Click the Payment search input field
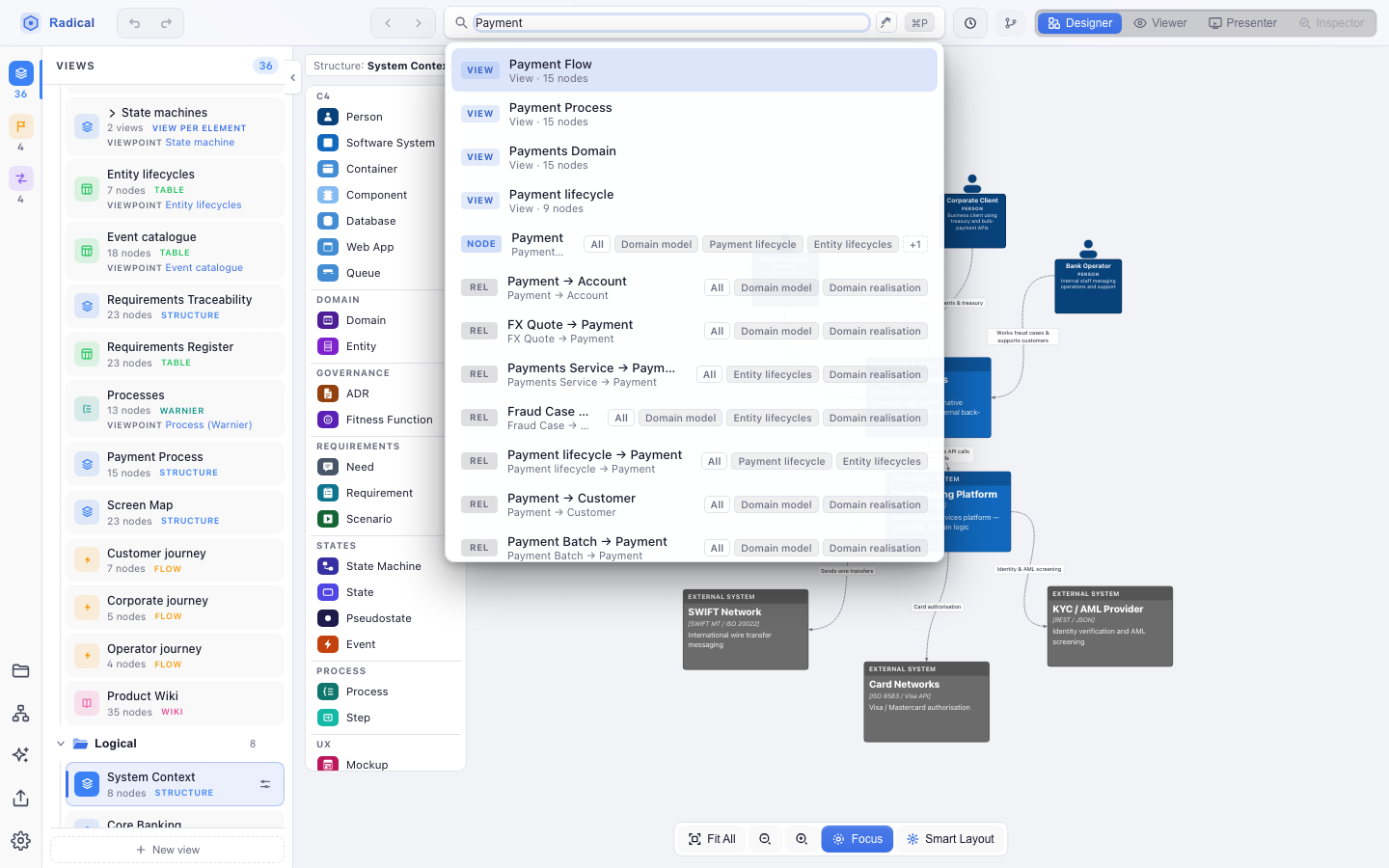Screen dimensions: 1389x868 671,23
